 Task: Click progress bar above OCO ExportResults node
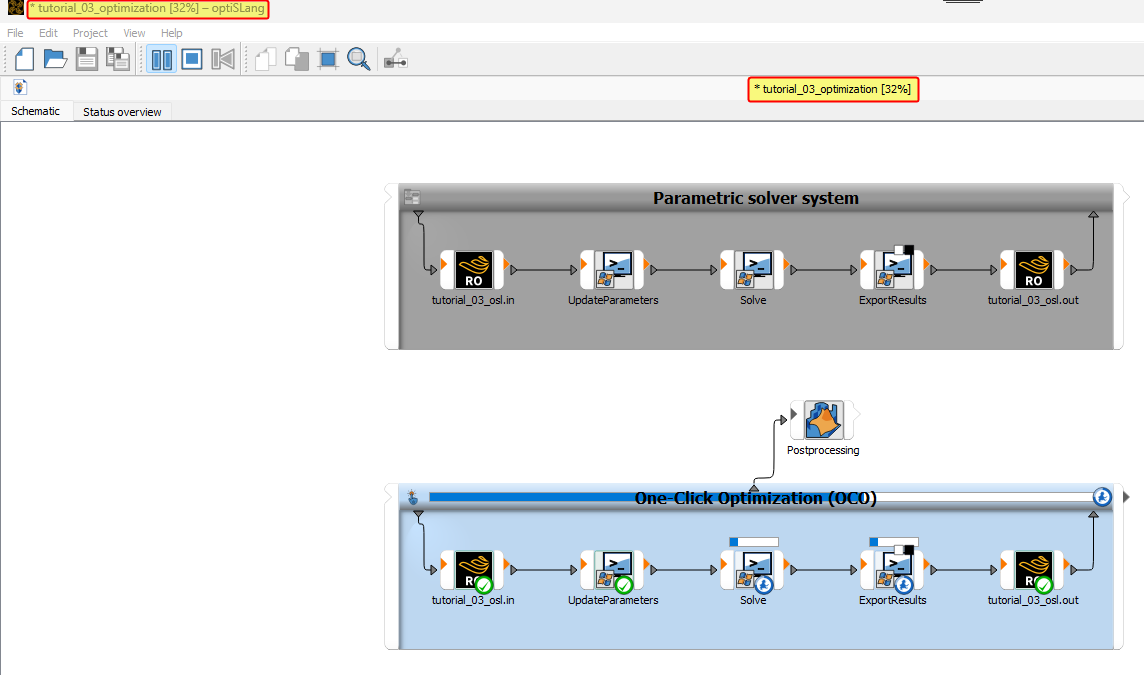pyautogui.click(x=894, y=541)
